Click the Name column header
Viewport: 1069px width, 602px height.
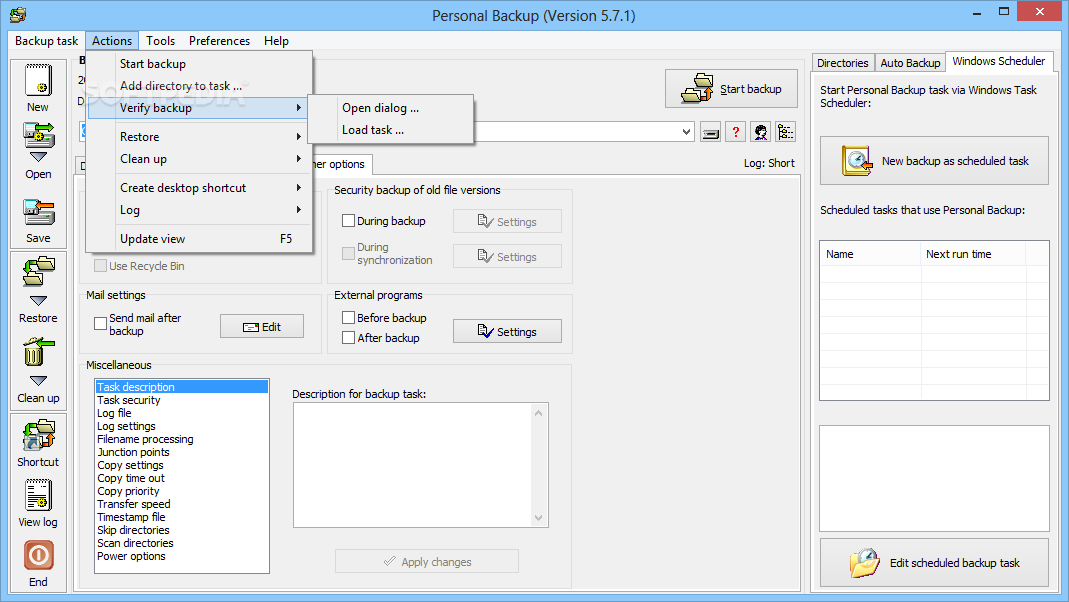point(870,254)
